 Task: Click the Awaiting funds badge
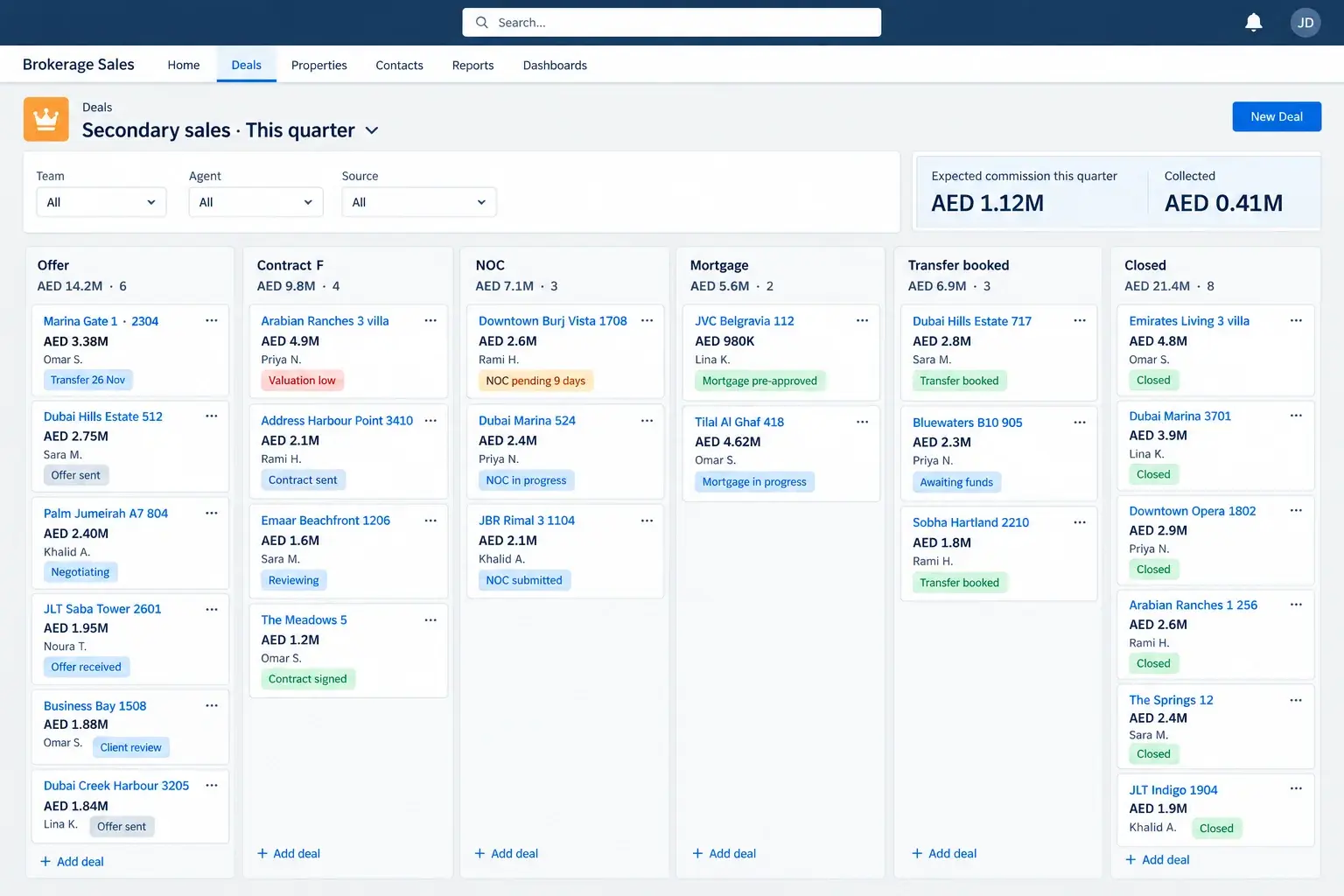click(x=956, y=482)
